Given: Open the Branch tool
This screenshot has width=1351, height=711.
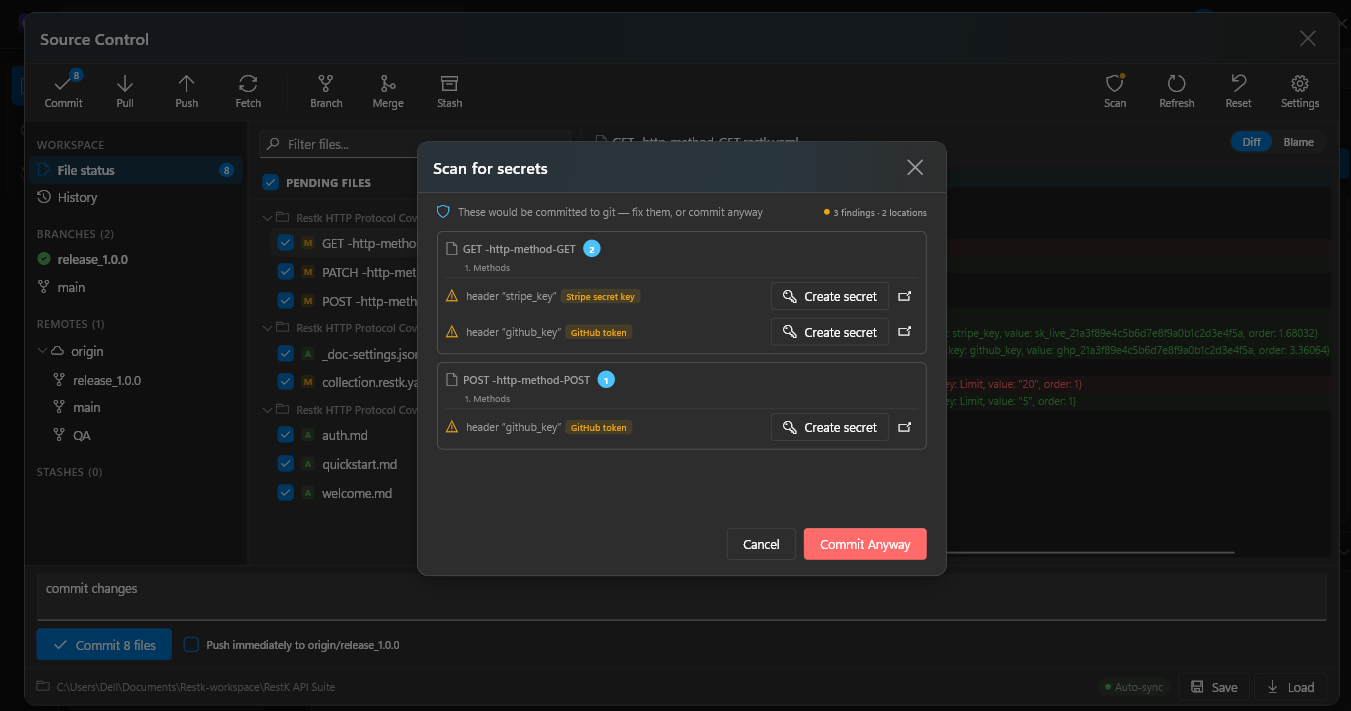Looking at the screenshot, I should click(326, 90).
